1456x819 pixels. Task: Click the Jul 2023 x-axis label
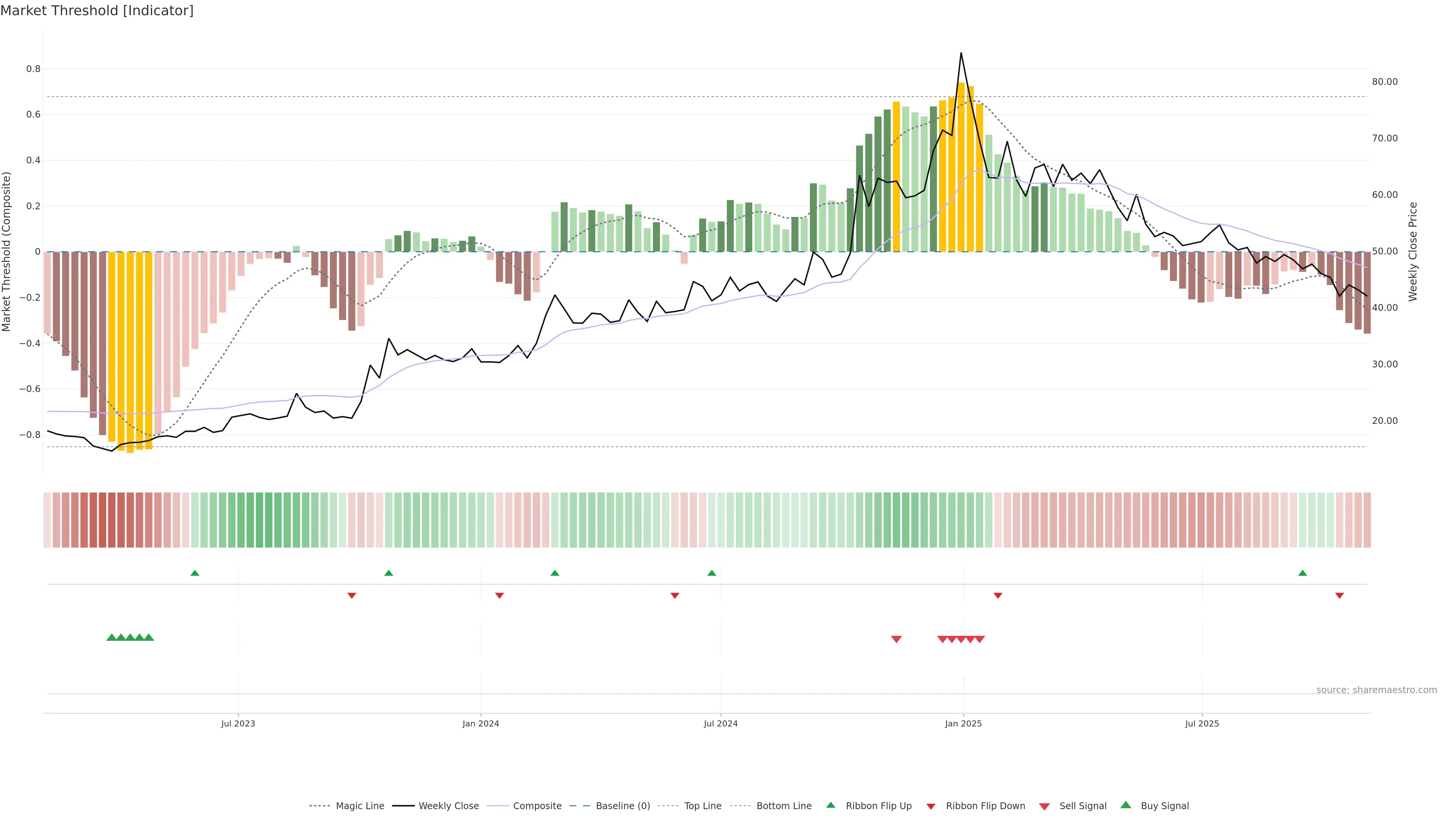238,723
